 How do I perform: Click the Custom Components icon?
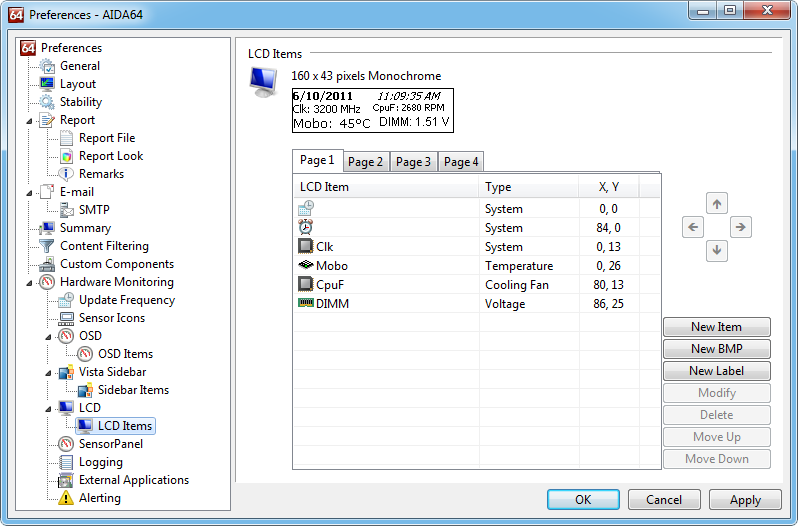point(47,264)
